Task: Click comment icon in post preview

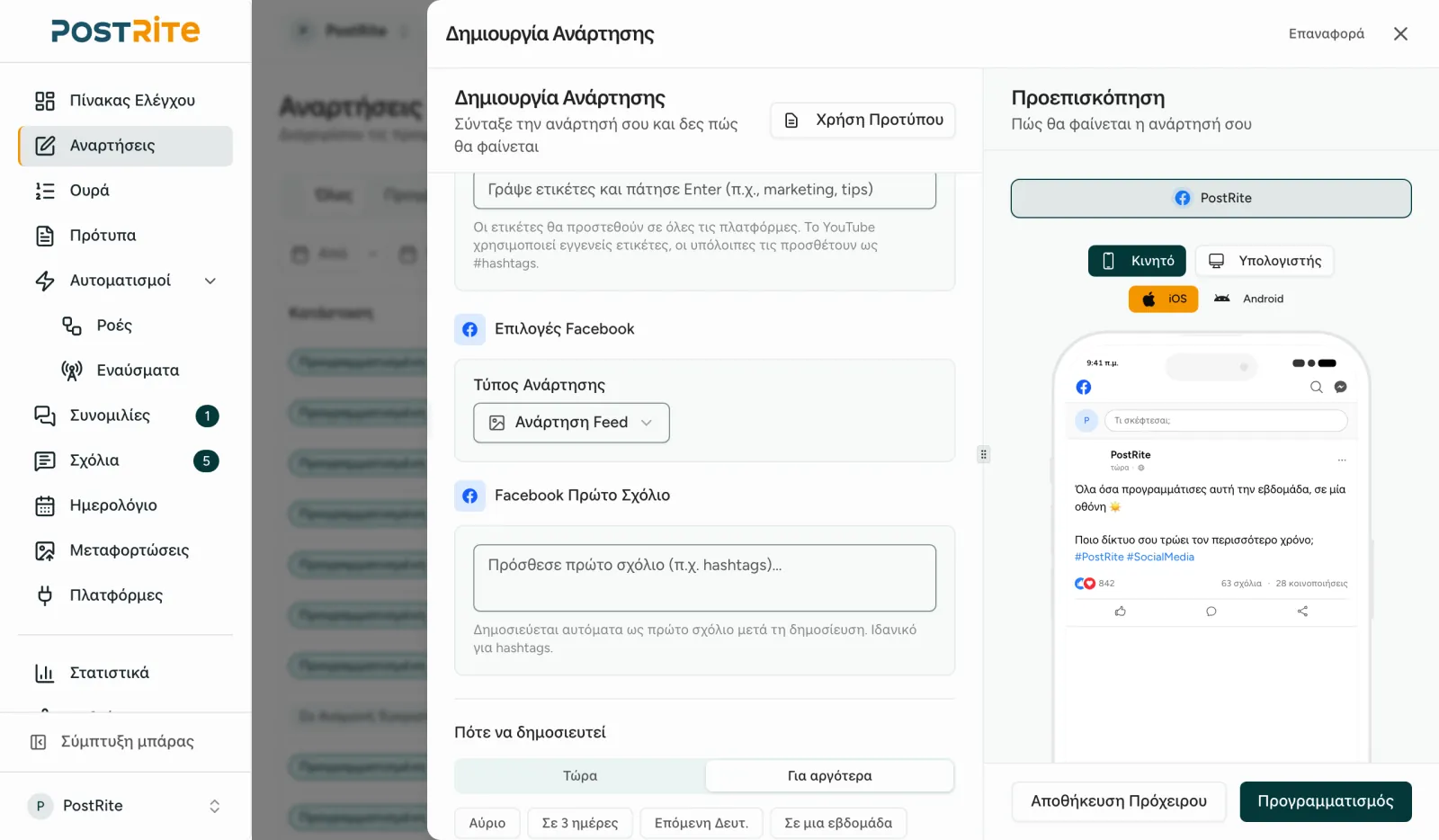Action: coord(1211,612)
